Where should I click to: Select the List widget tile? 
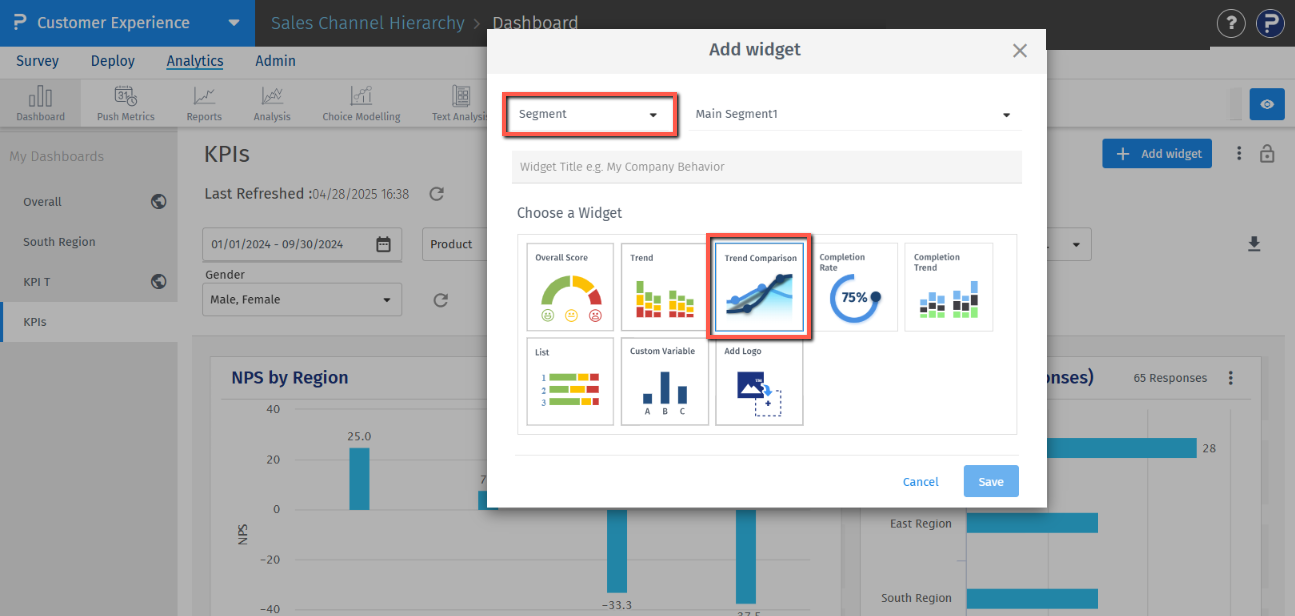[x=570, y=381]
